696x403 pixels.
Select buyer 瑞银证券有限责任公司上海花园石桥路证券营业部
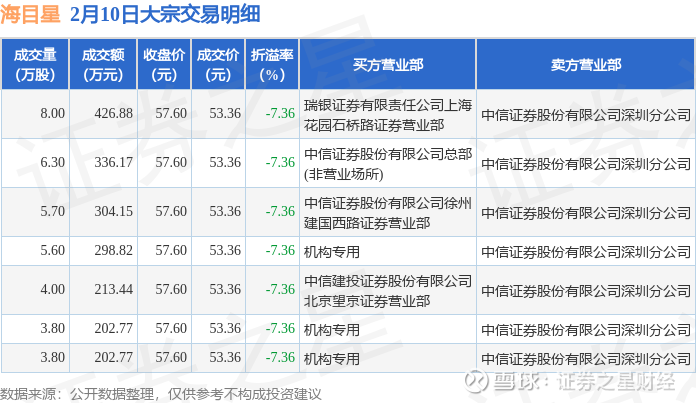click(x=388, y=115)
